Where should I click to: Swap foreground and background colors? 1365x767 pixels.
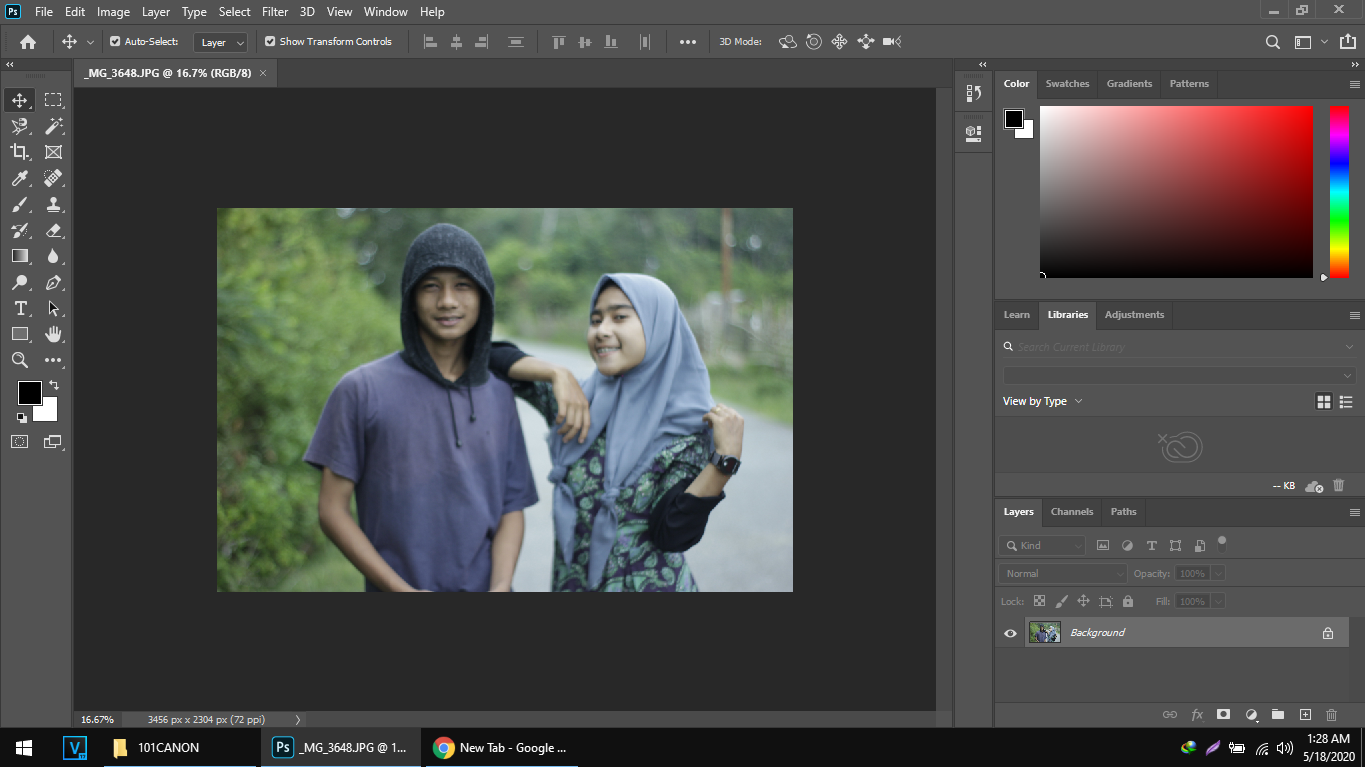click(x=54, y=385)
